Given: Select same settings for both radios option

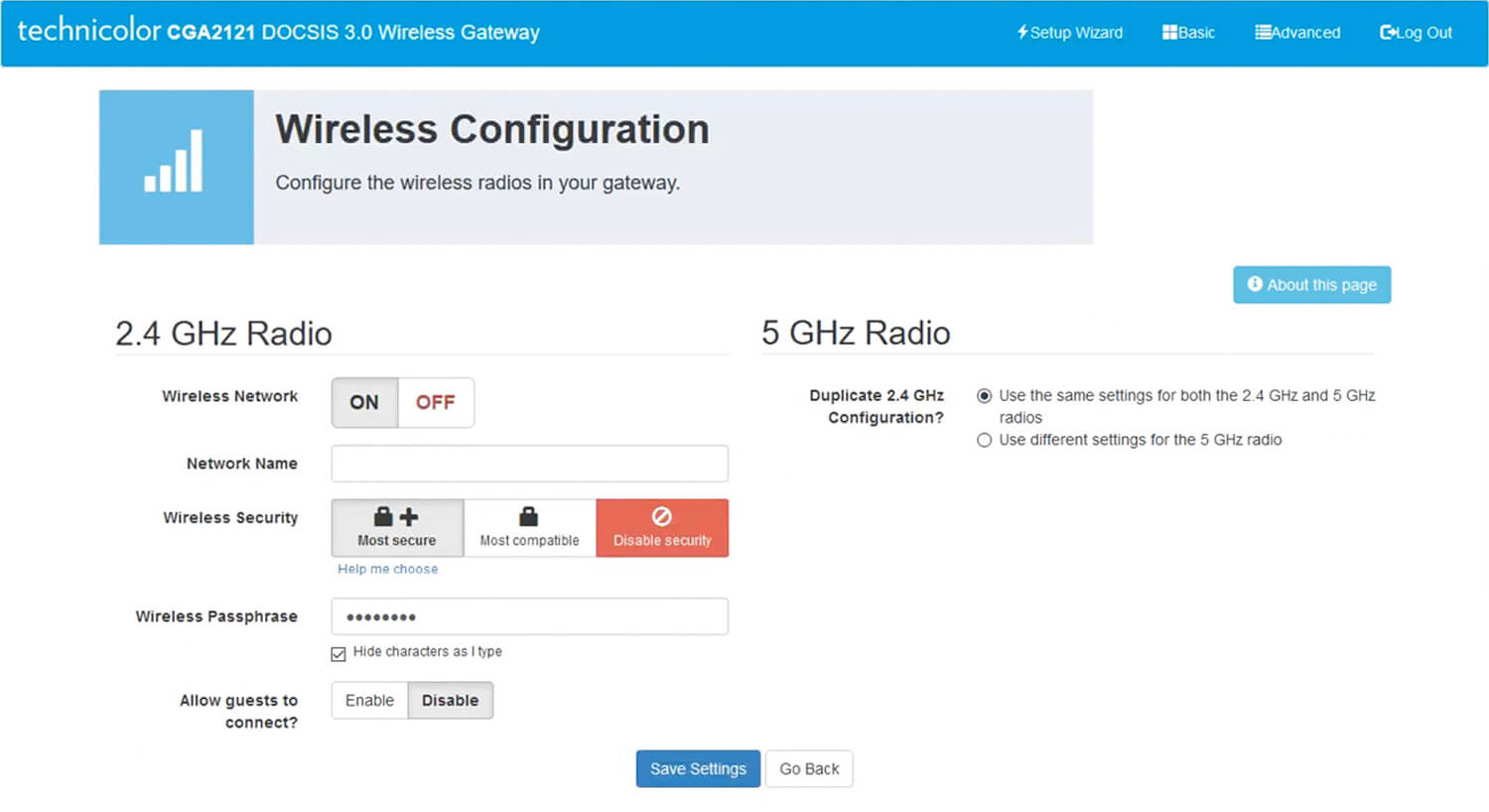Looking at the screenshot, I should click(984, 395).
